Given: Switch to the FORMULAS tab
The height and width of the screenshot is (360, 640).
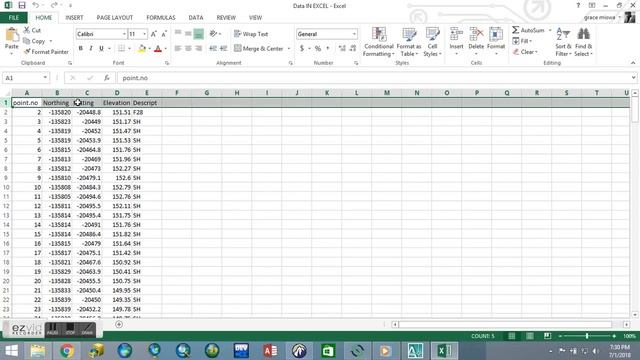Looking at the screenshot, I should [x=161, y=18].
